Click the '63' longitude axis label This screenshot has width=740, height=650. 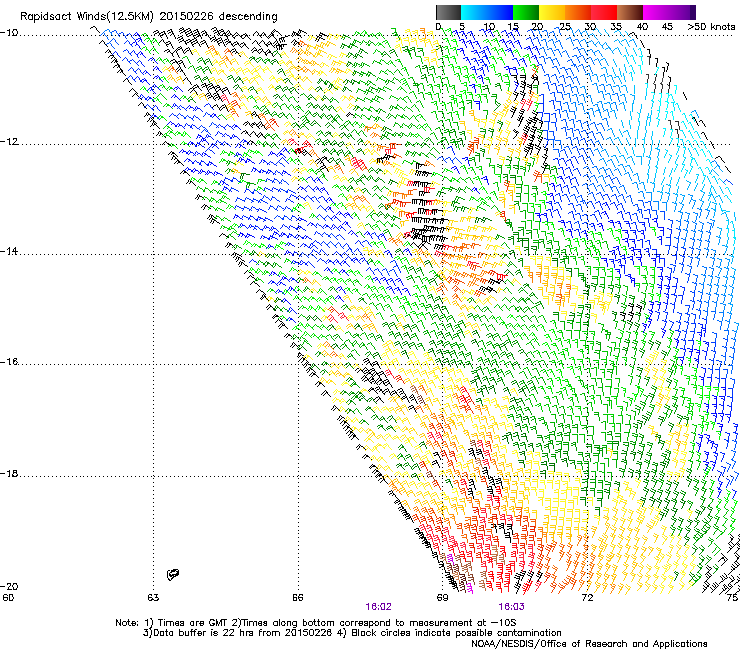tap(153, 598)
